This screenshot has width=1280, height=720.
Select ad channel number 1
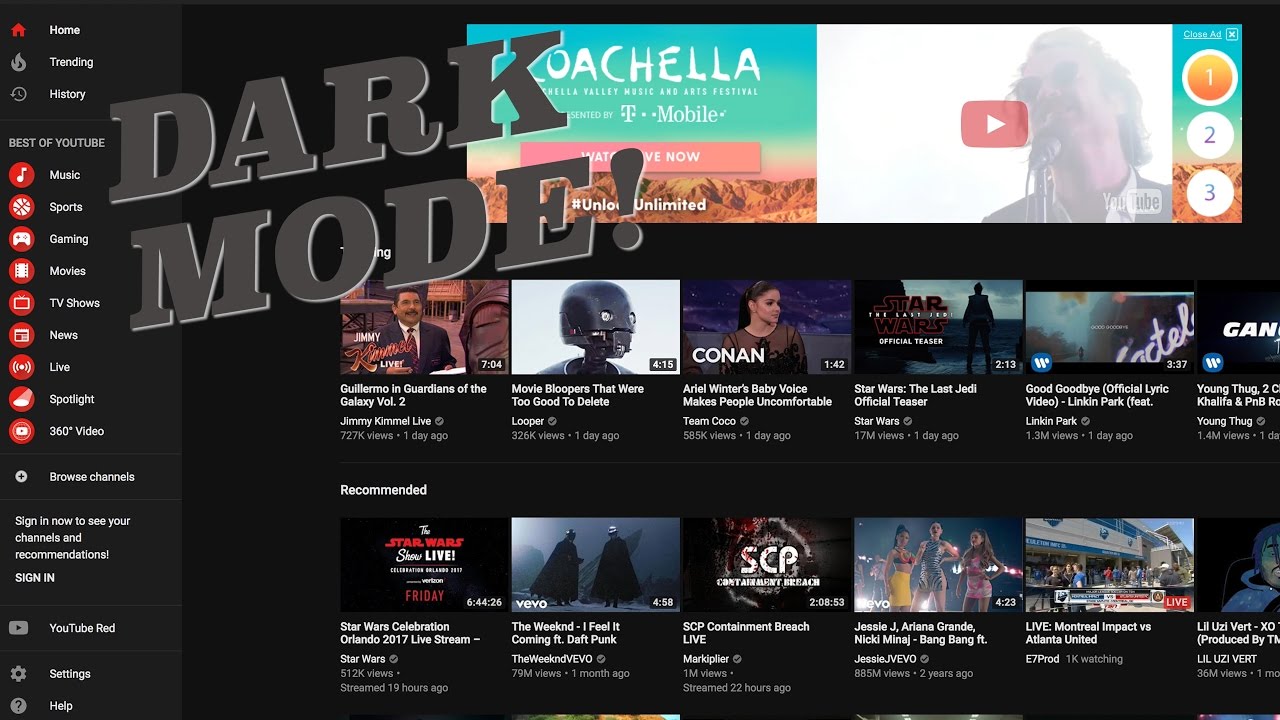[x=1209, y=77]
